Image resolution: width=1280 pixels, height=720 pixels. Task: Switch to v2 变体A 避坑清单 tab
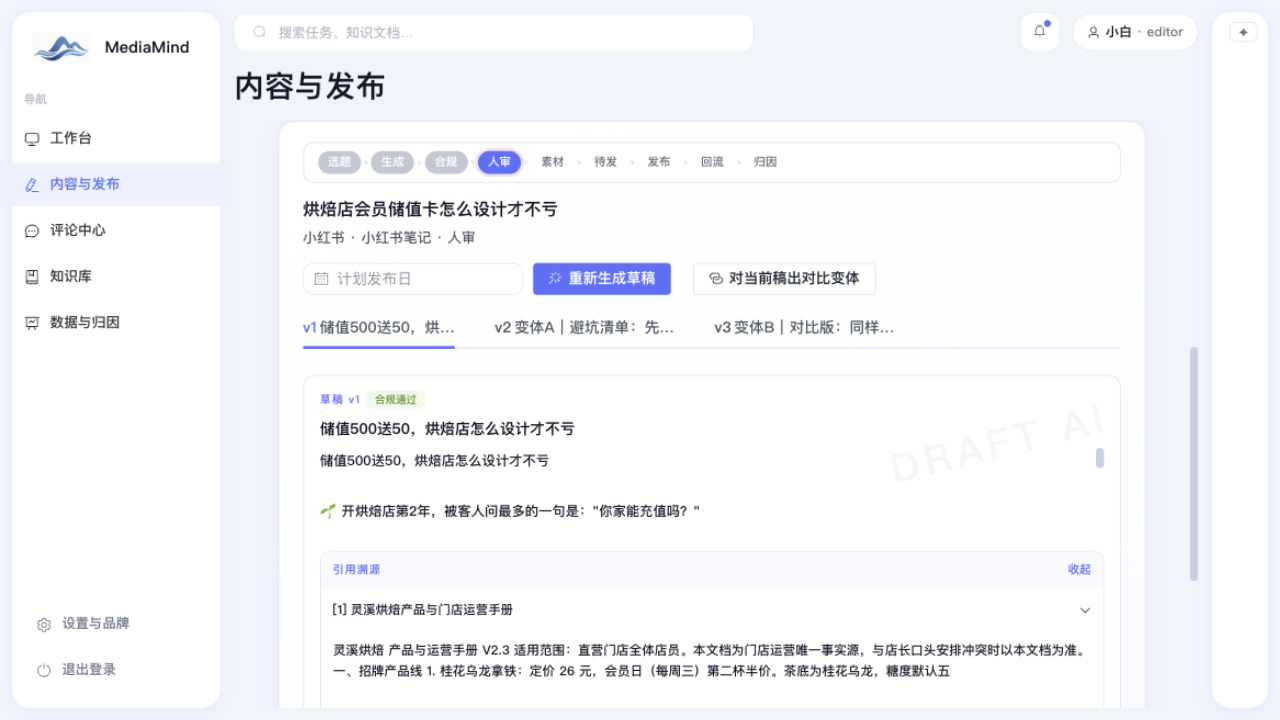(x=584, y=327)
